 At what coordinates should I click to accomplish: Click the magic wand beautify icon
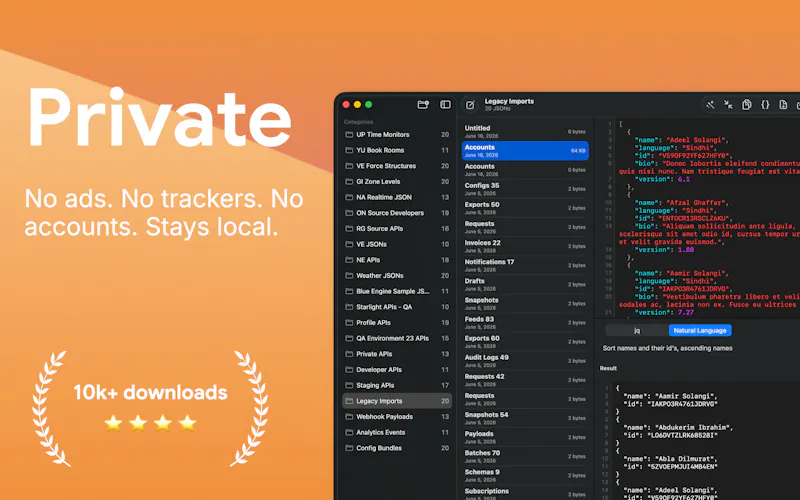[710, 105]
